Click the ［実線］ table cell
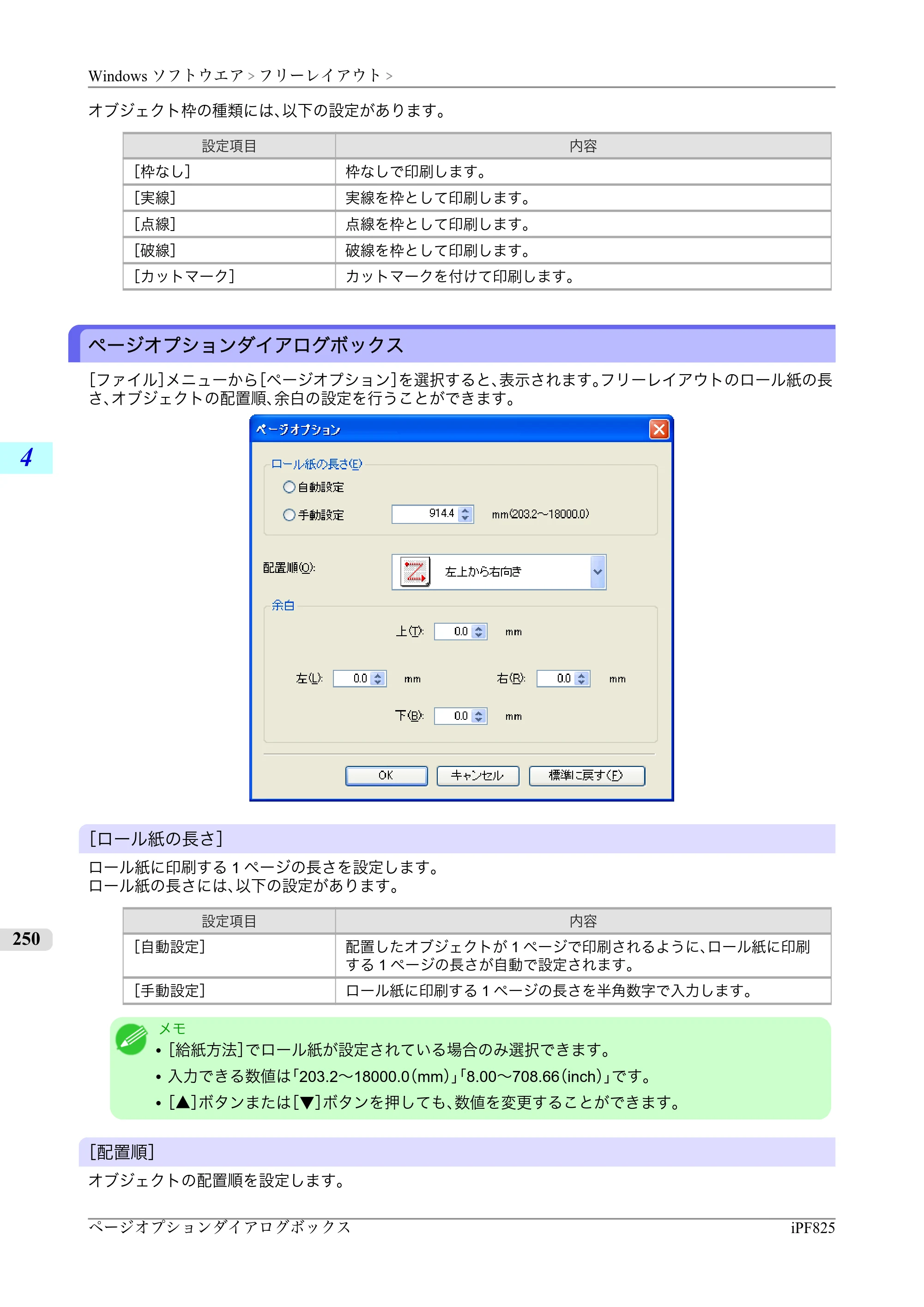 tap(229, 198)
